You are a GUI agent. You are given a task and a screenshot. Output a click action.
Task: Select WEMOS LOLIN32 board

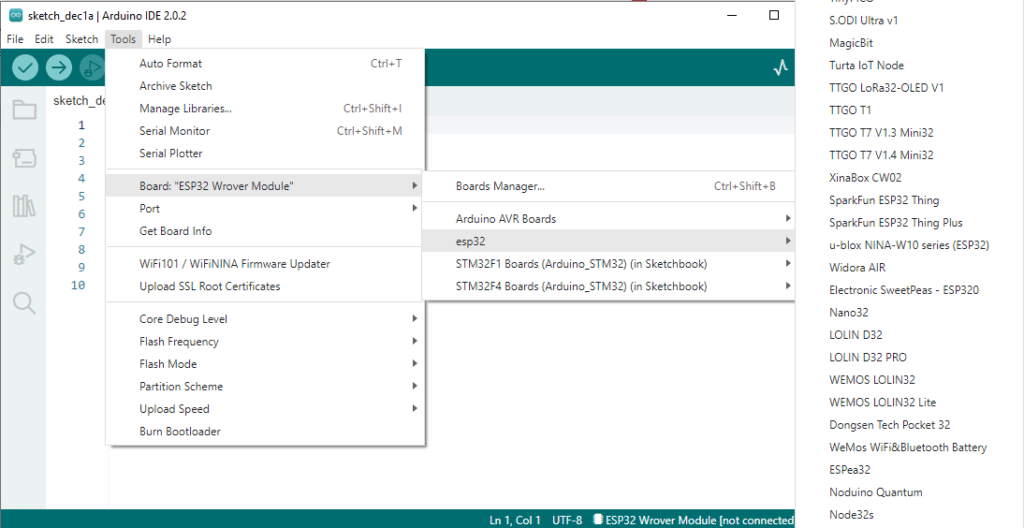pyautogui.click(x=872, y=380)
